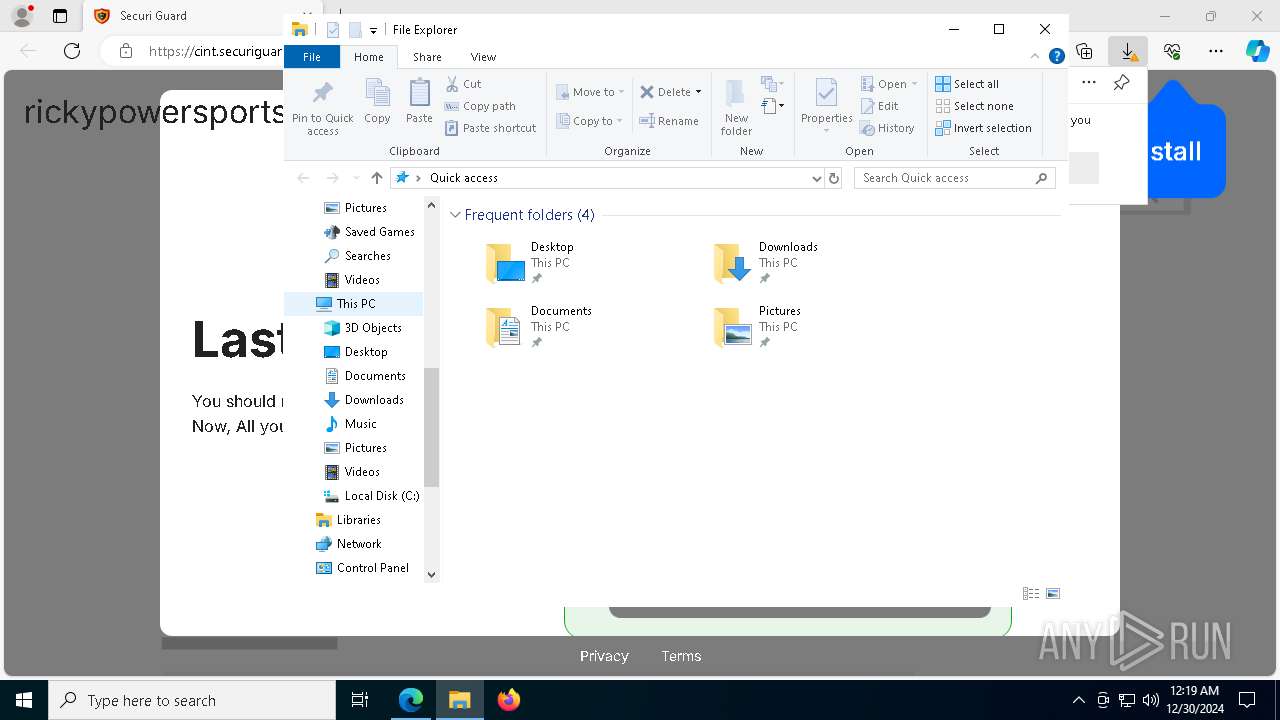Select Local Disk (C:) in tree
Image resolution: width=1280 pixels, height=720 pixels.
[x=382, y=496]
